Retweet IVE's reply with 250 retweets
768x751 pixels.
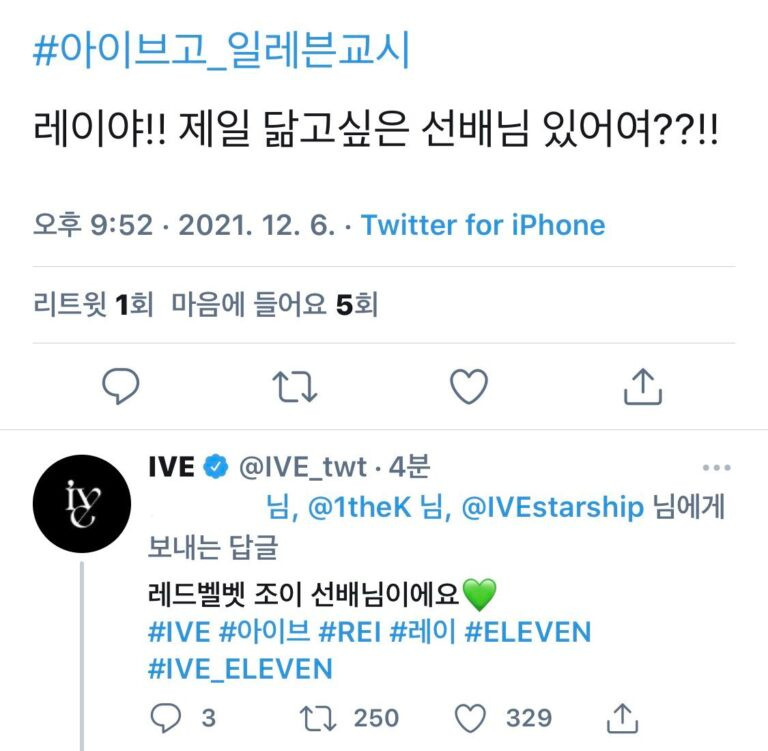tap(318, 718)
